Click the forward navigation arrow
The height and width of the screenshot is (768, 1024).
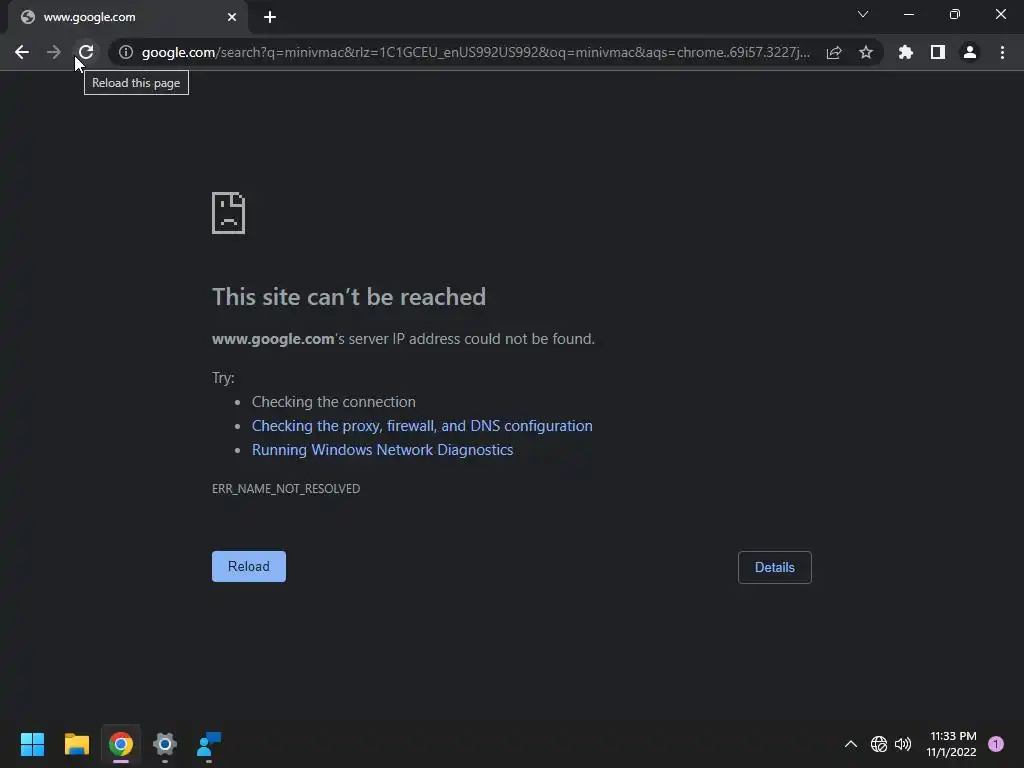coord(54,52)
